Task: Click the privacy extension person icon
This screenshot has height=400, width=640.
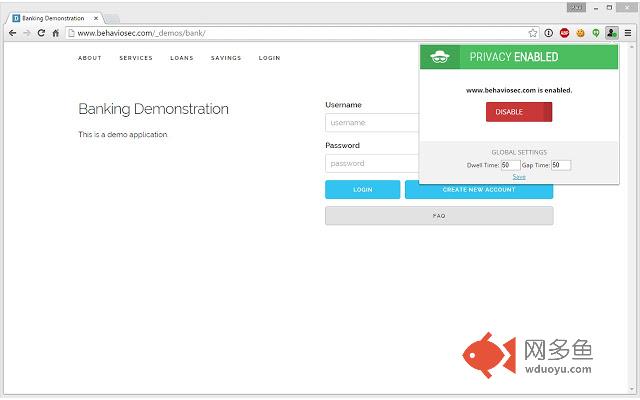Action: pos(612,33)
